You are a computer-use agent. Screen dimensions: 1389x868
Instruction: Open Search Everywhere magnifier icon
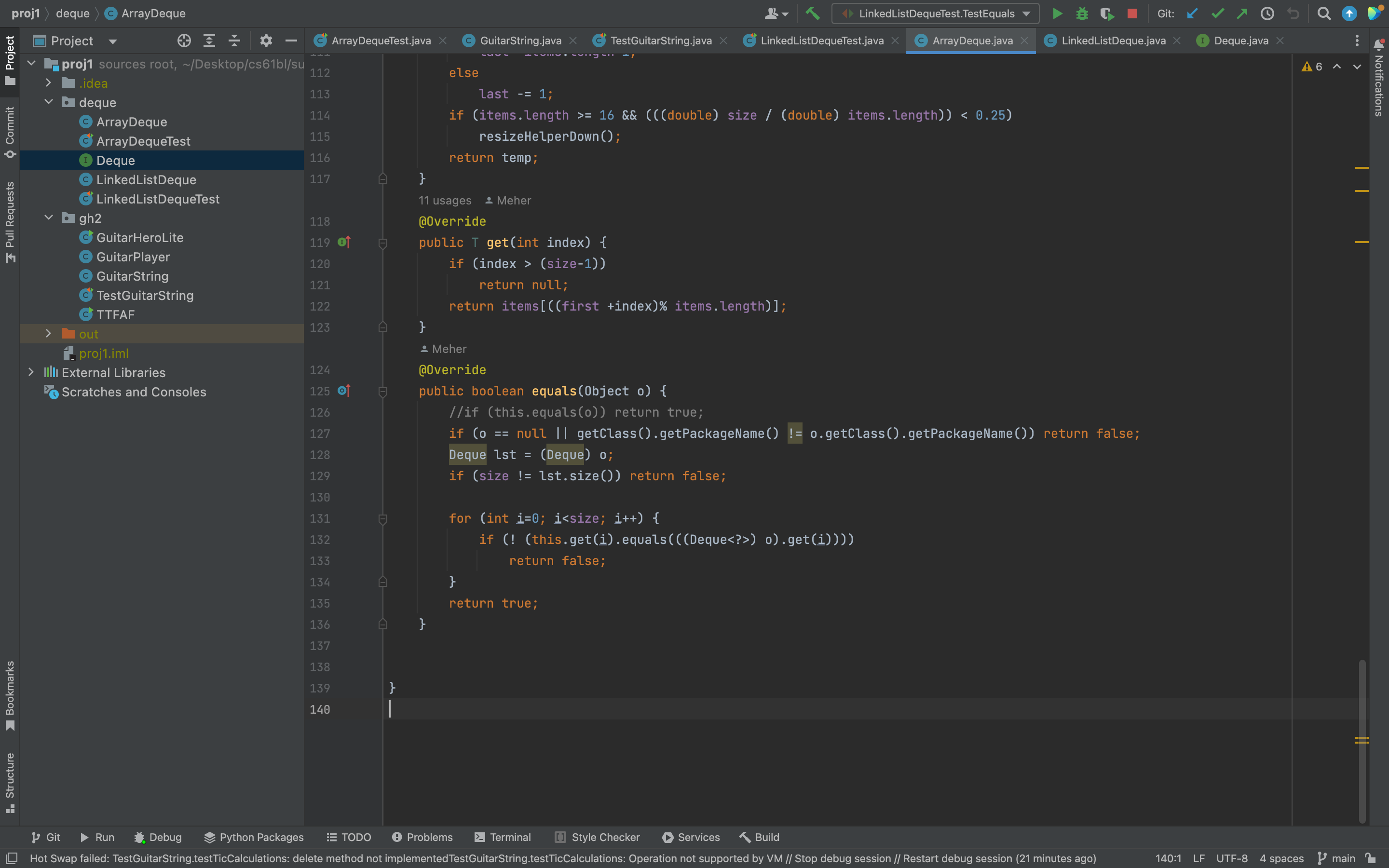point(1323,14)
